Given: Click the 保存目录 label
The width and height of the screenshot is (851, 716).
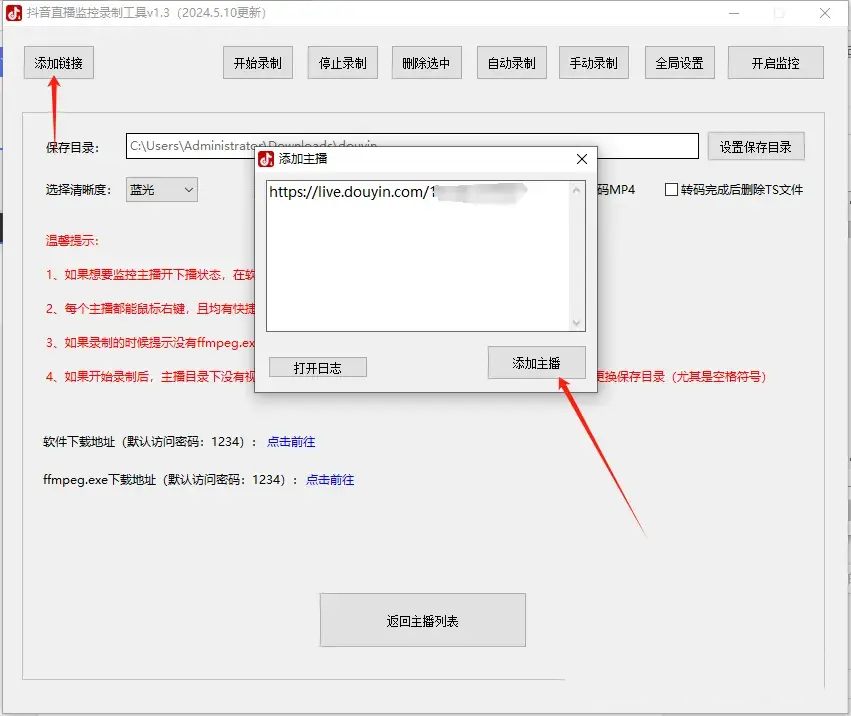Looking at the screenshot, I should (x=72, y=147).
